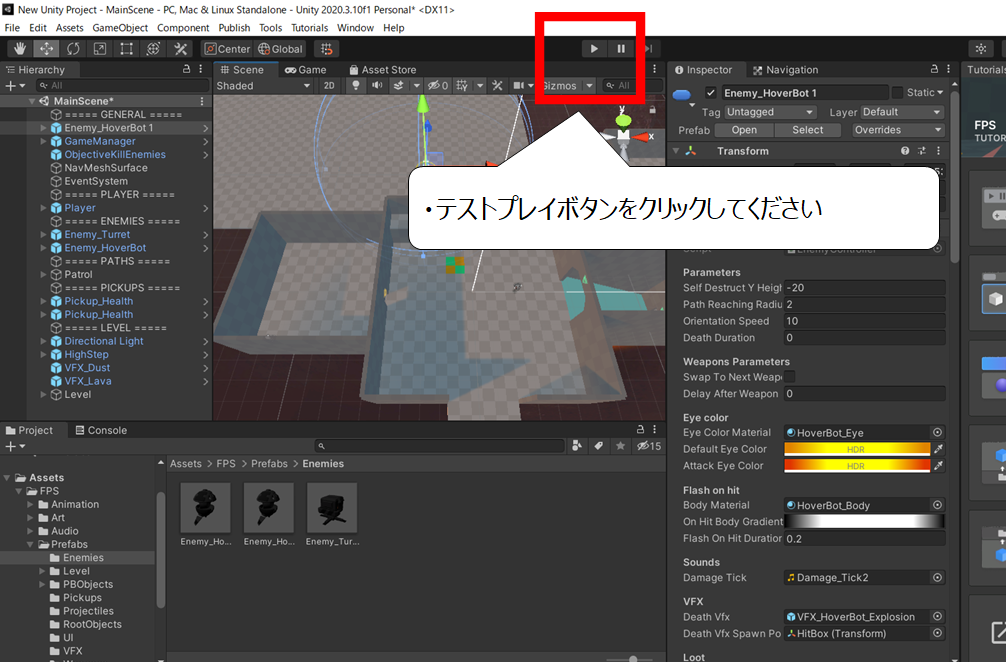
Task: Tick the Swap To Next Weapon checkbox
Action: [790, 377]
